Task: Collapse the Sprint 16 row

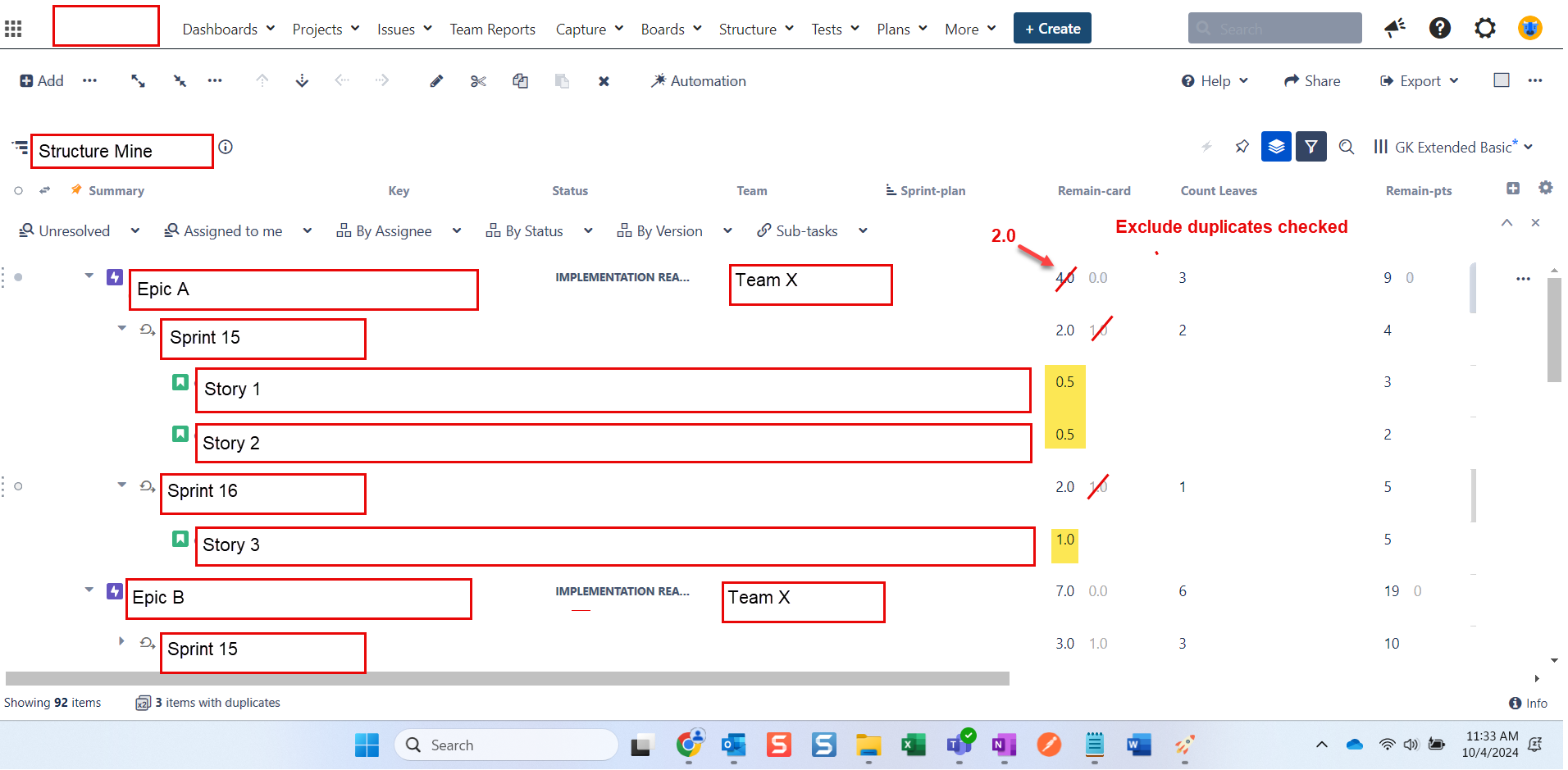Action: (122, 485)
